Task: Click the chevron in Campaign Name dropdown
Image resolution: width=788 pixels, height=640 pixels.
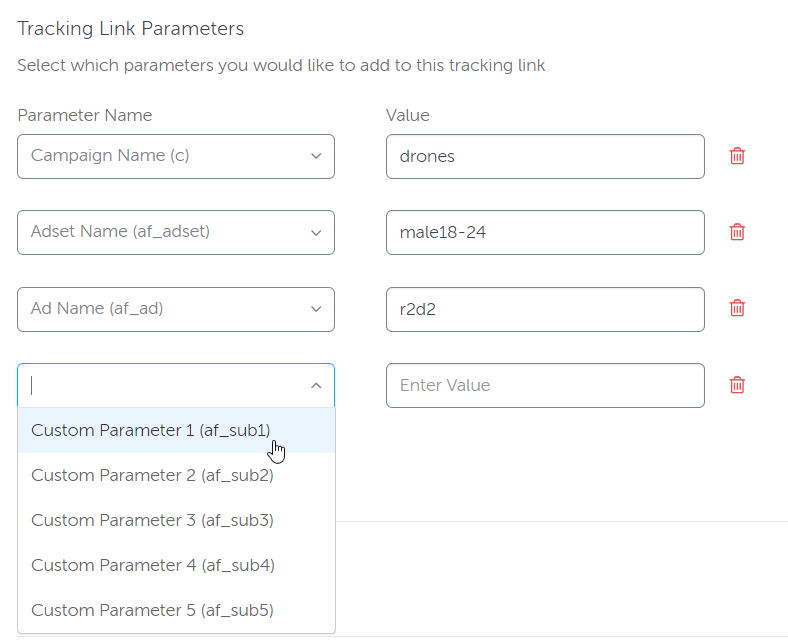Action: (316, 156)
